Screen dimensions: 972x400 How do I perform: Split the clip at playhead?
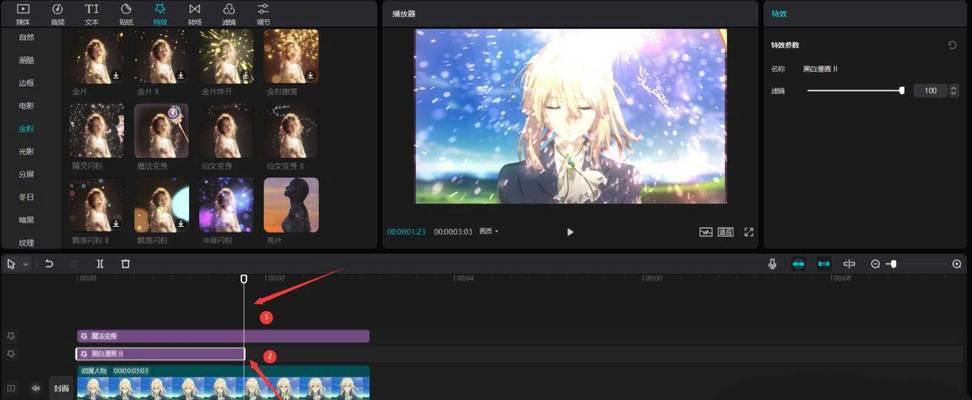coord(100,264)
